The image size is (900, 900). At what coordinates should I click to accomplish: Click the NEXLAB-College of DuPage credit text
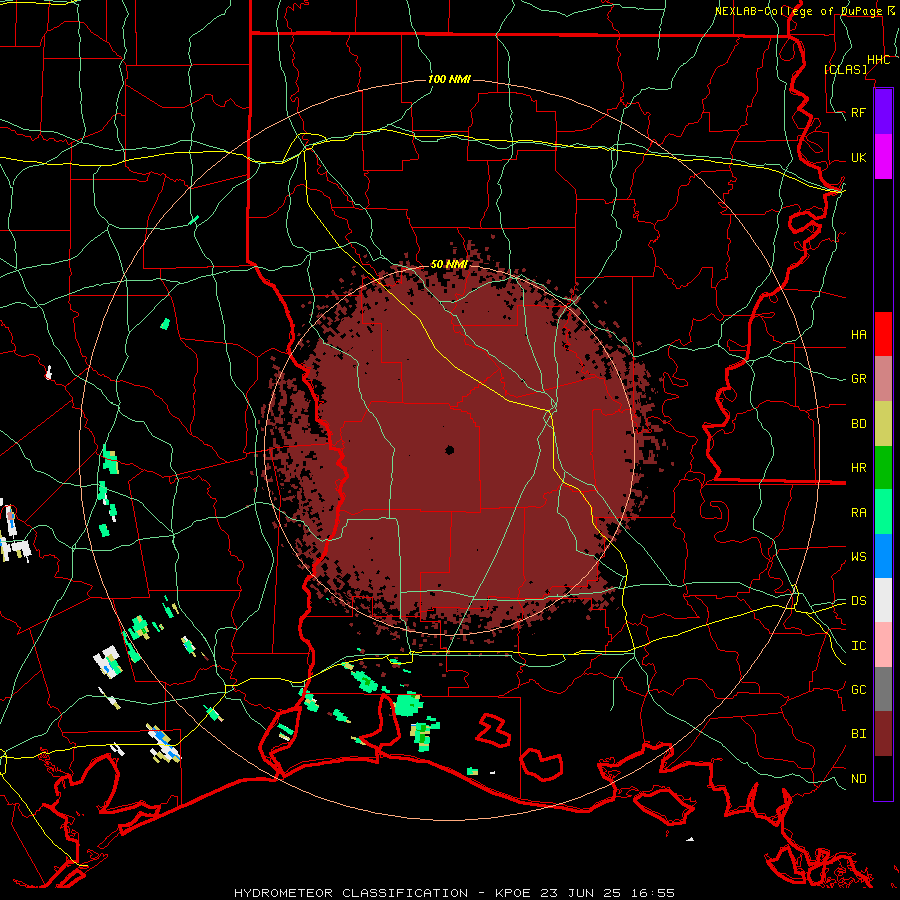(798, 11)
